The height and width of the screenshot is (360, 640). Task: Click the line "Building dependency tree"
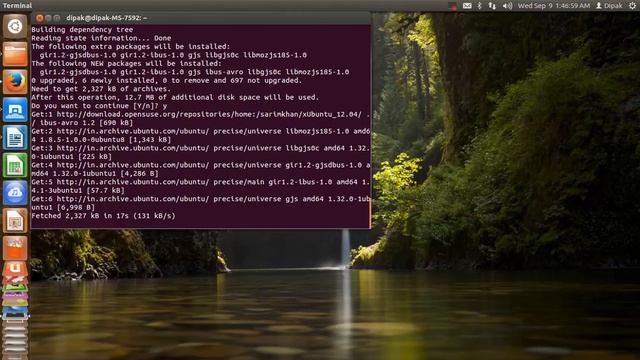[x=82, y=29]
